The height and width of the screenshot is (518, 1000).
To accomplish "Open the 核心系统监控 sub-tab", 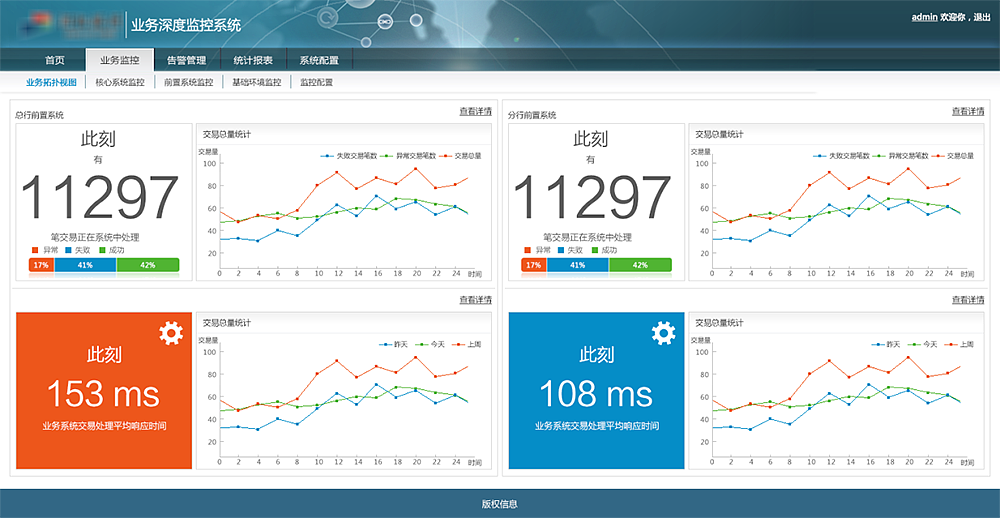I will pyautogui.click(x=120, y=82).
